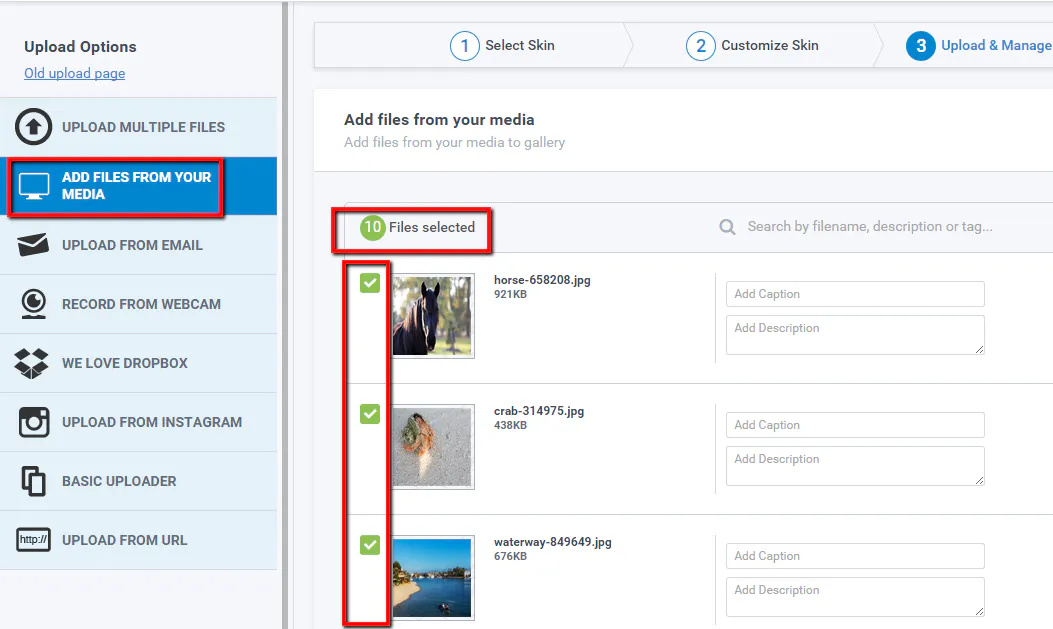
Task: Select Add Files From Your Media option
Action: pyautogui.click(x=138, y=186)
